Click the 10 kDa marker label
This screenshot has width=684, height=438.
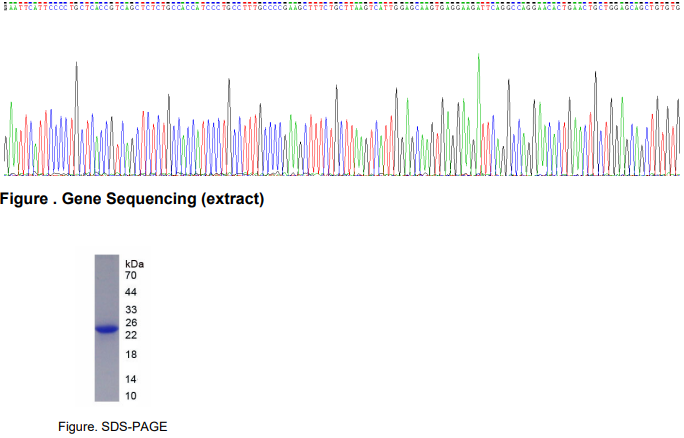point(130,396)
